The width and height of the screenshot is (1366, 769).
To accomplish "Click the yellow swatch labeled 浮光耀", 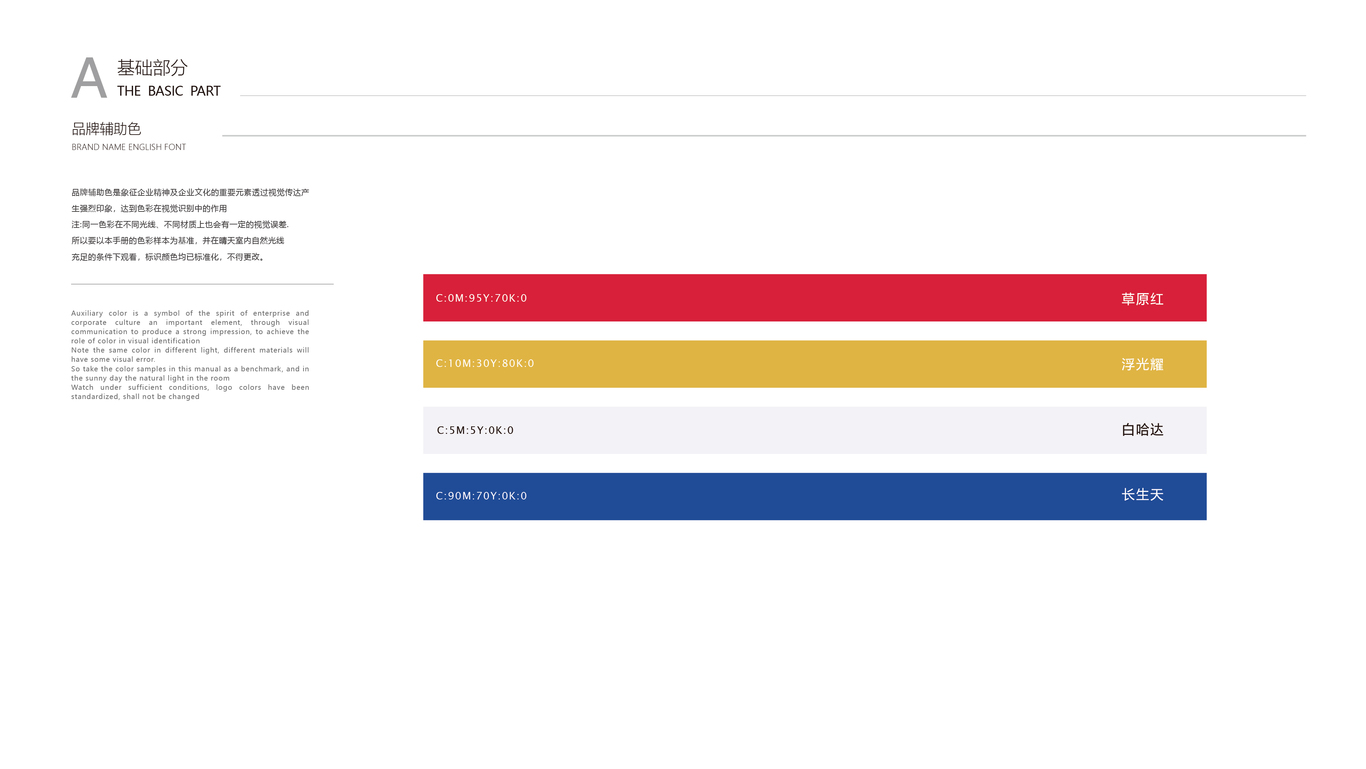I will pos(814,364).
